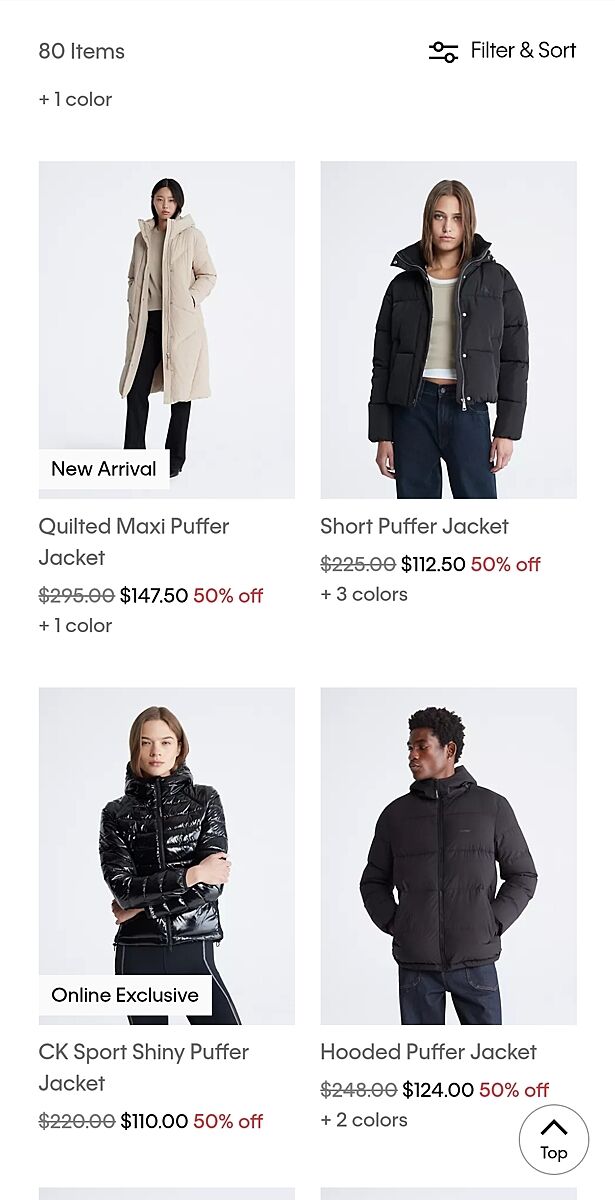Tap the Filter & Sort text label
This screenshot has width=615, height=1200.
coord(523,50)
